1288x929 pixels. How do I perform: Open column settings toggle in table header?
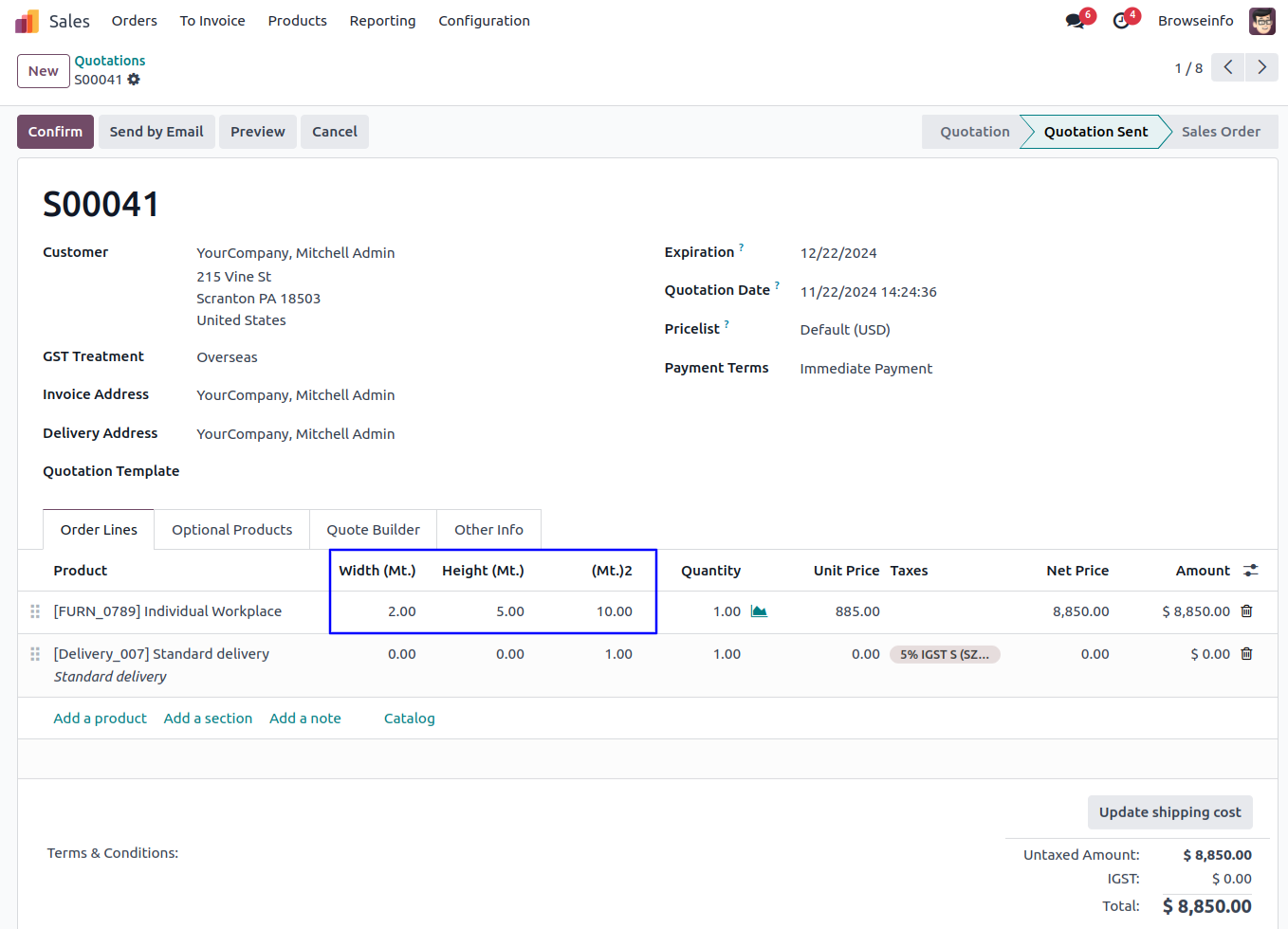(1250, 571)
